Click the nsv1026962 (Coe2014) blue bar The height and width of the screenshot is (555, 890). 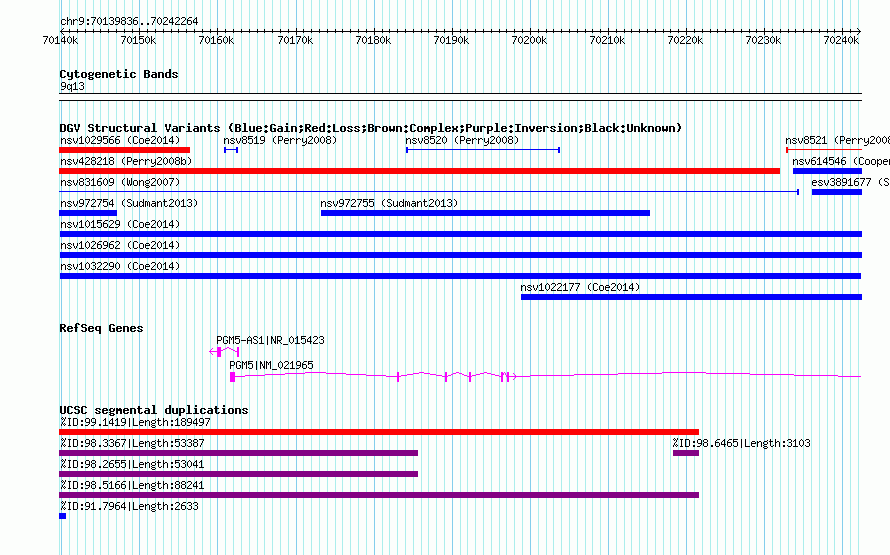[460, 255]
